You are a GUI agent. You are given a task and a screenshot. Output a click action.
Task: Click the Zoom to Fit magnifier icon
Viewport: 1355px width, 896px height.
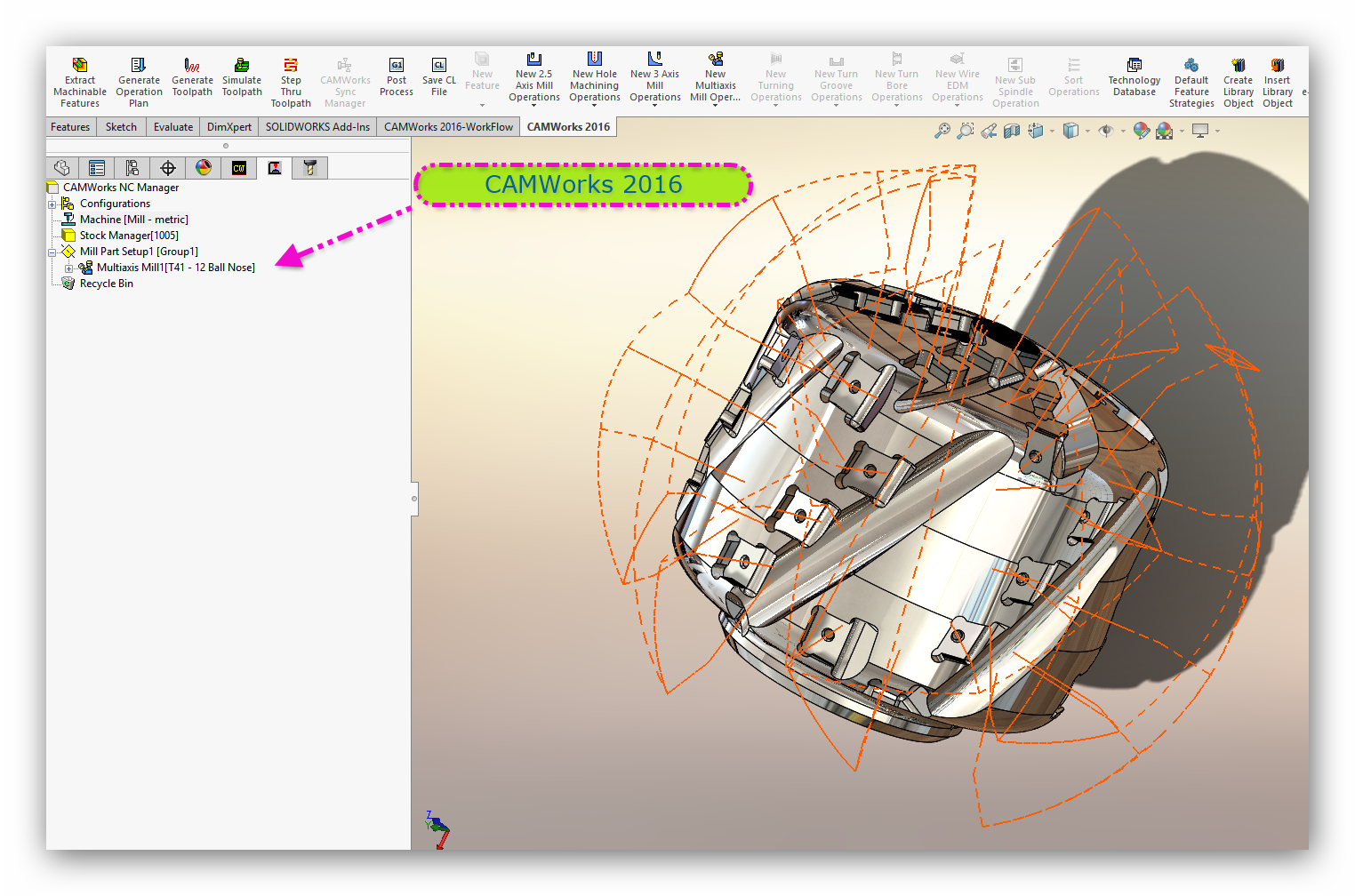point(942,132)
